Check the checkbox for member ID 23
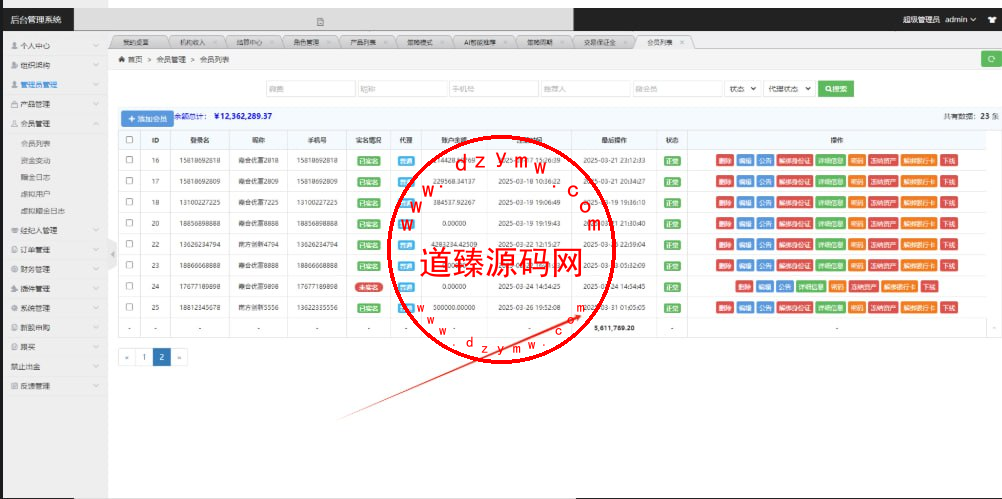The width and height of the screenshot is (1002, 499). (130, 265)
